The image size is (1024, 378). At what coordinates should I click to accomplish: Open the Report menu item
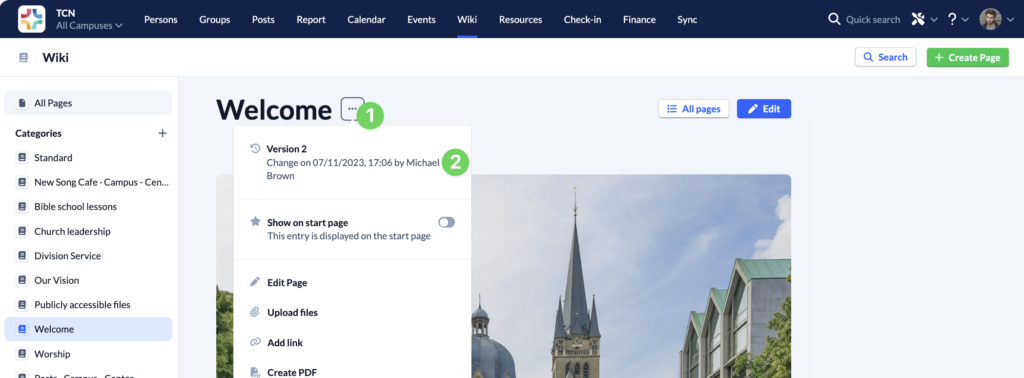pyautogui.click(x=311, y=20)
